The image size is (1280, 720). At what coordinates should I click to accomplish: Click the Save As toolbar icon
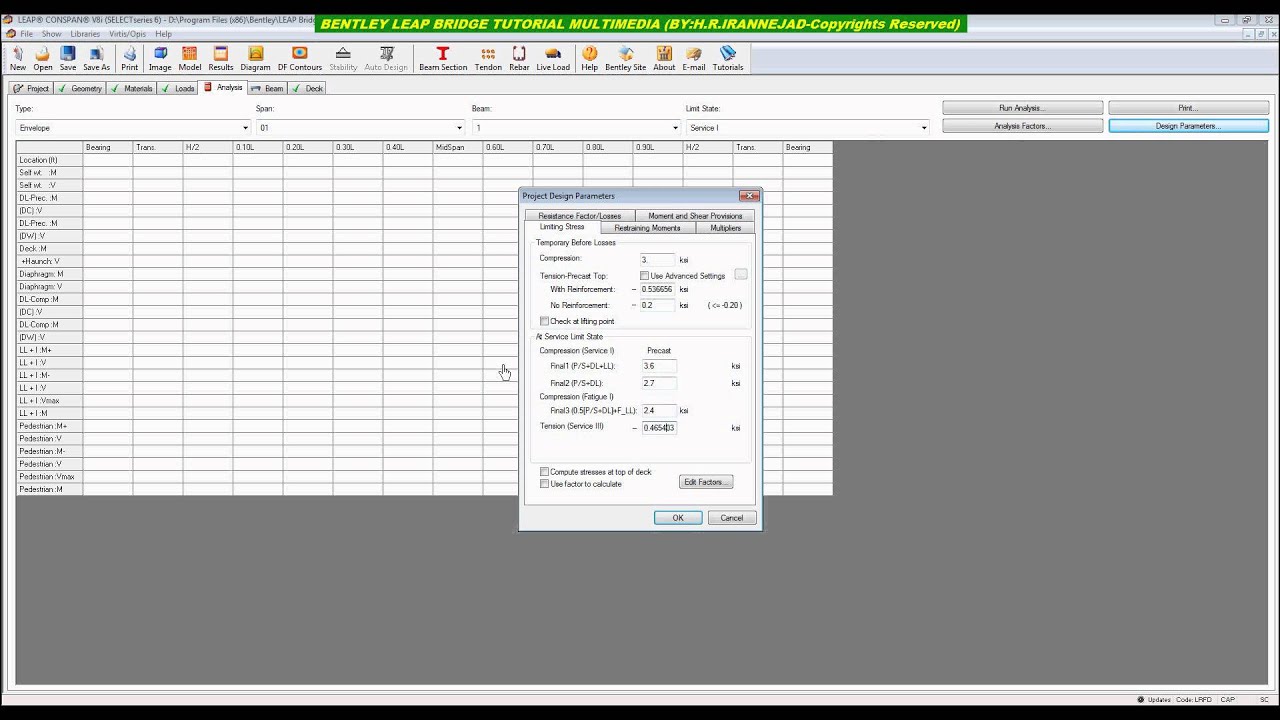pos(97,59)
